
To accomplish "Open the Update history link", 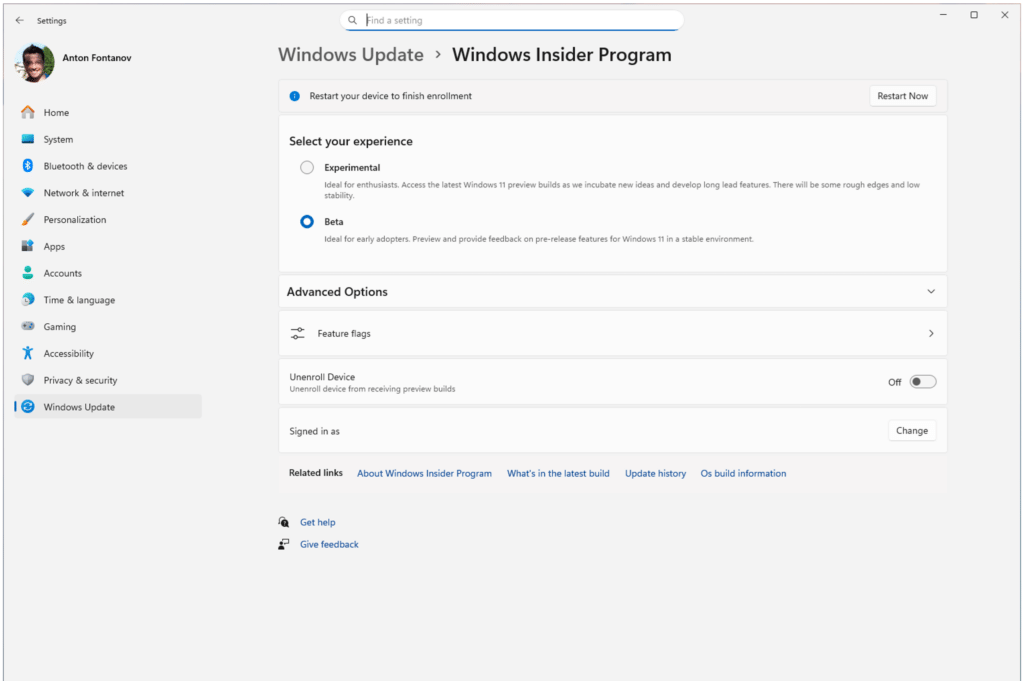I will click(x=655, y=473).
